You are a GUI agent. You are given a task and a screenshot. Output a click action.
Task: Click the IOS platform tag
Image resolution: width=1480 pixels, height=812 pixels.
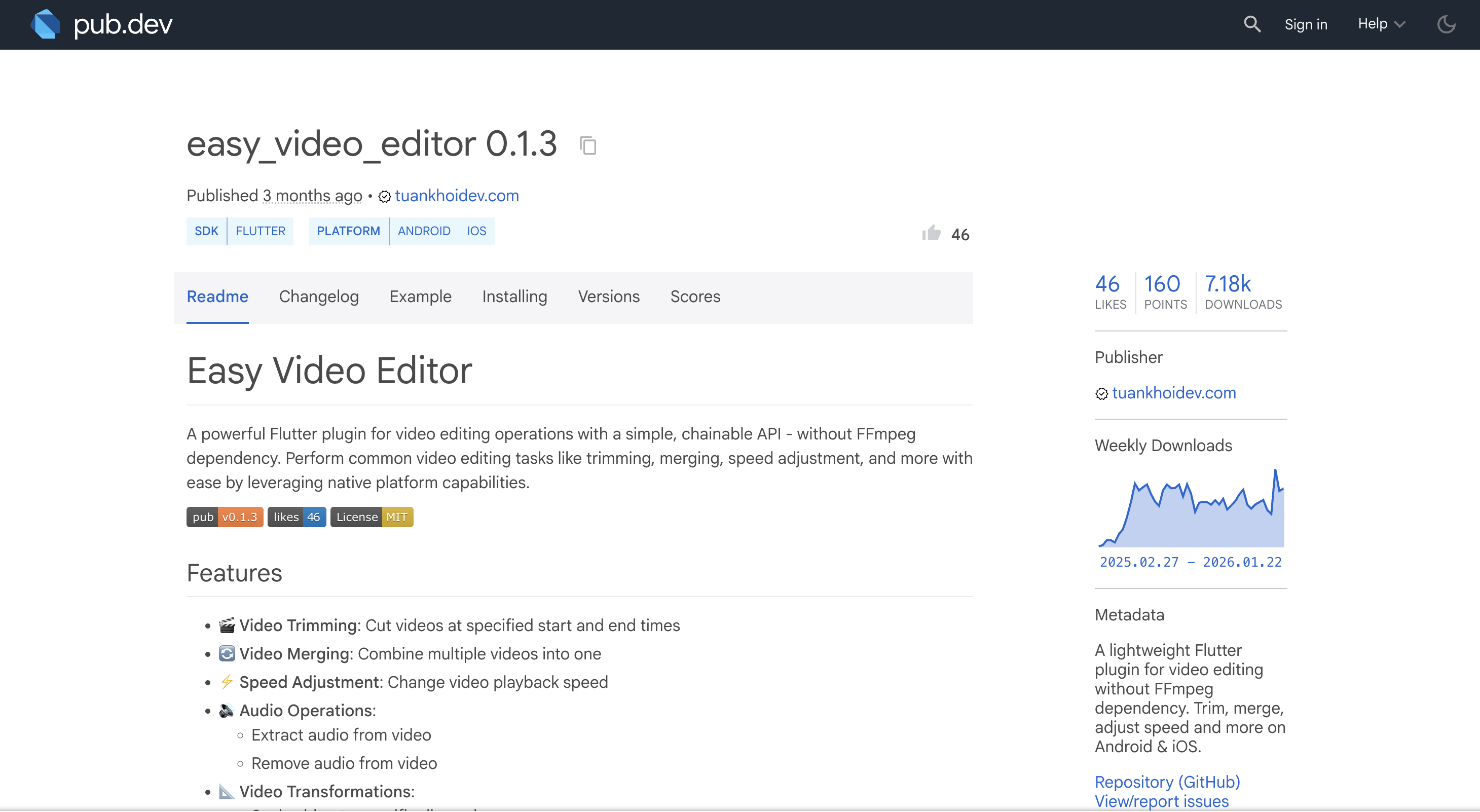click(x=476, y=231)
